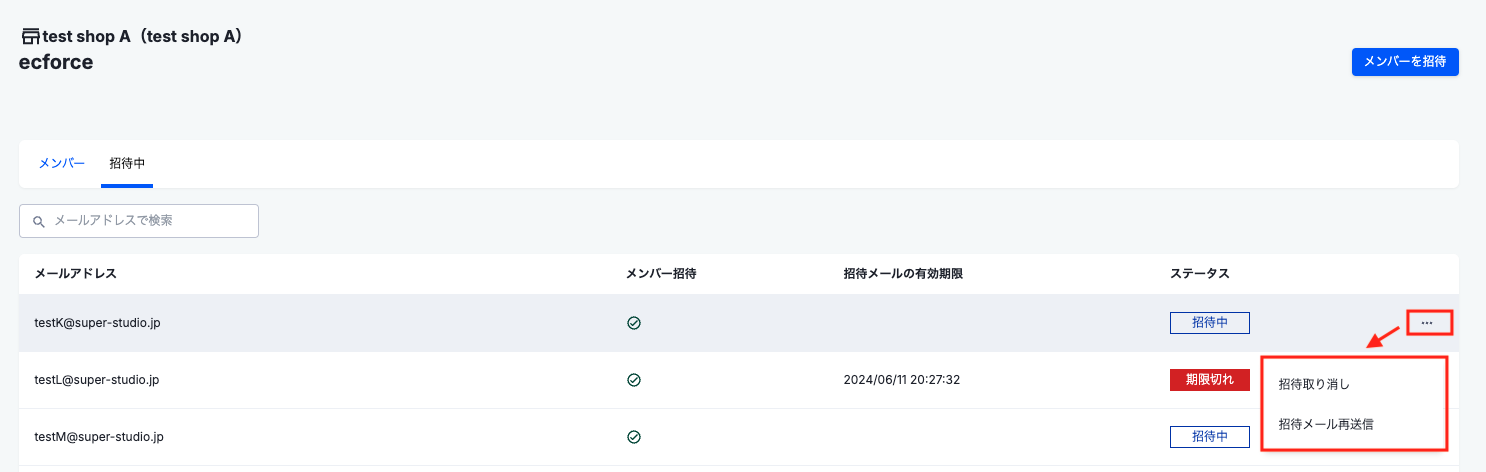Screen dimensions: 1486x472
Task: Click the ステータス column header
Action: click(1200, 273)
